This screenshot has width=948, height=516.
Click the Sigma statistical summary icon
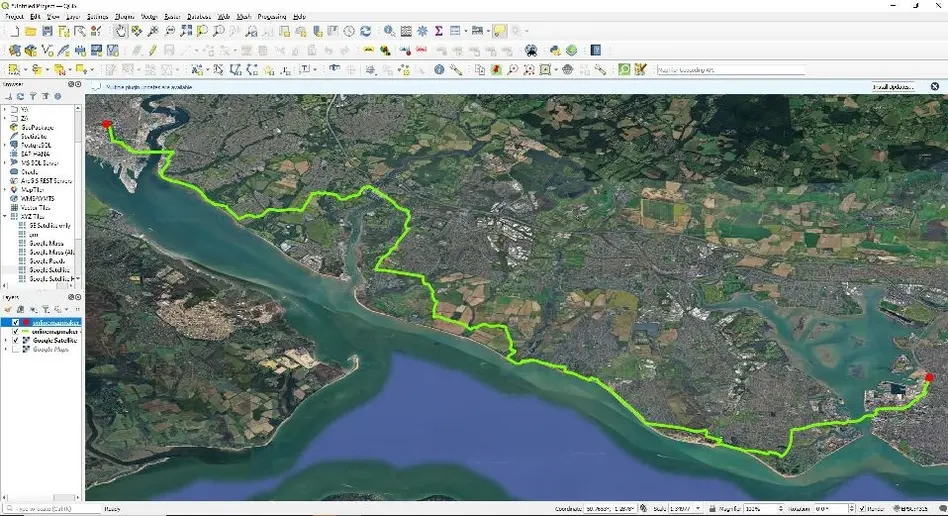[438, 32]
